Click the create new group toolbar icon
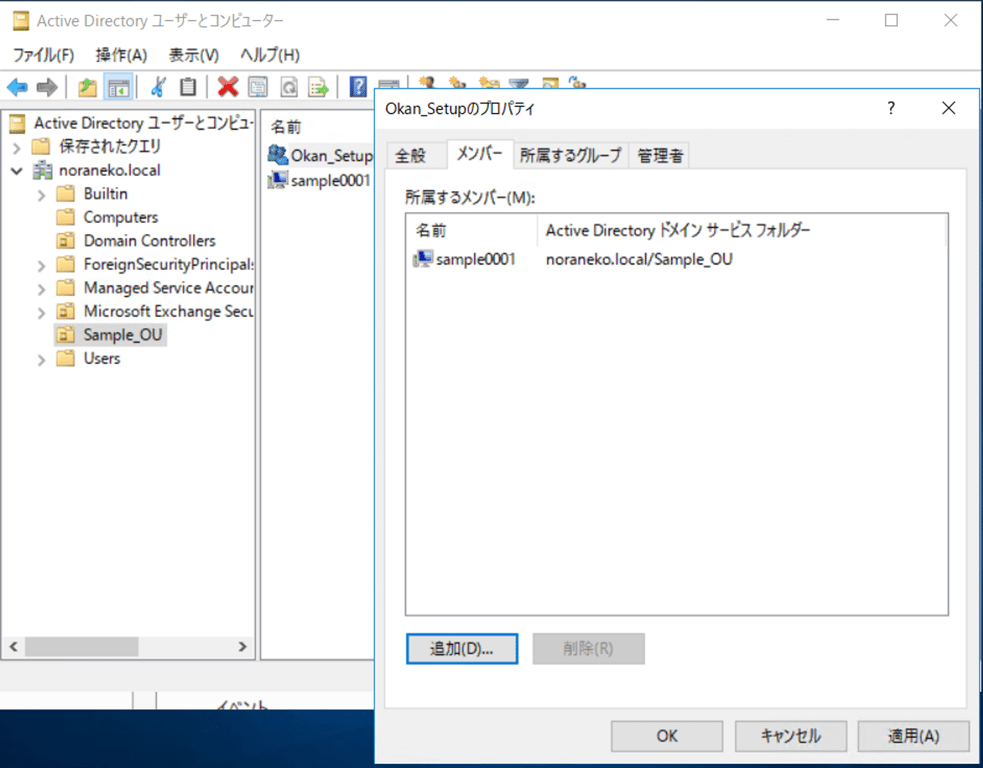Viewport: 983px width, 768px height. pos(458,82)
